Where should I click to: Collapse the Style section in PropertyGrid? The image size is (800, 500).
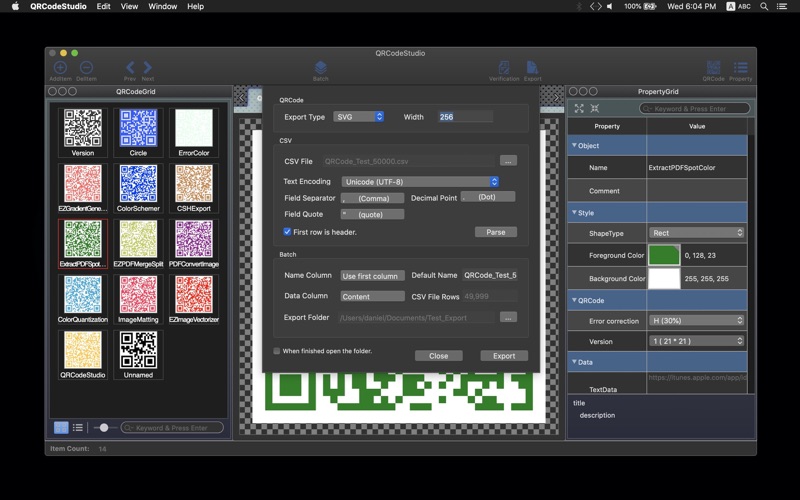coord(574,213)
